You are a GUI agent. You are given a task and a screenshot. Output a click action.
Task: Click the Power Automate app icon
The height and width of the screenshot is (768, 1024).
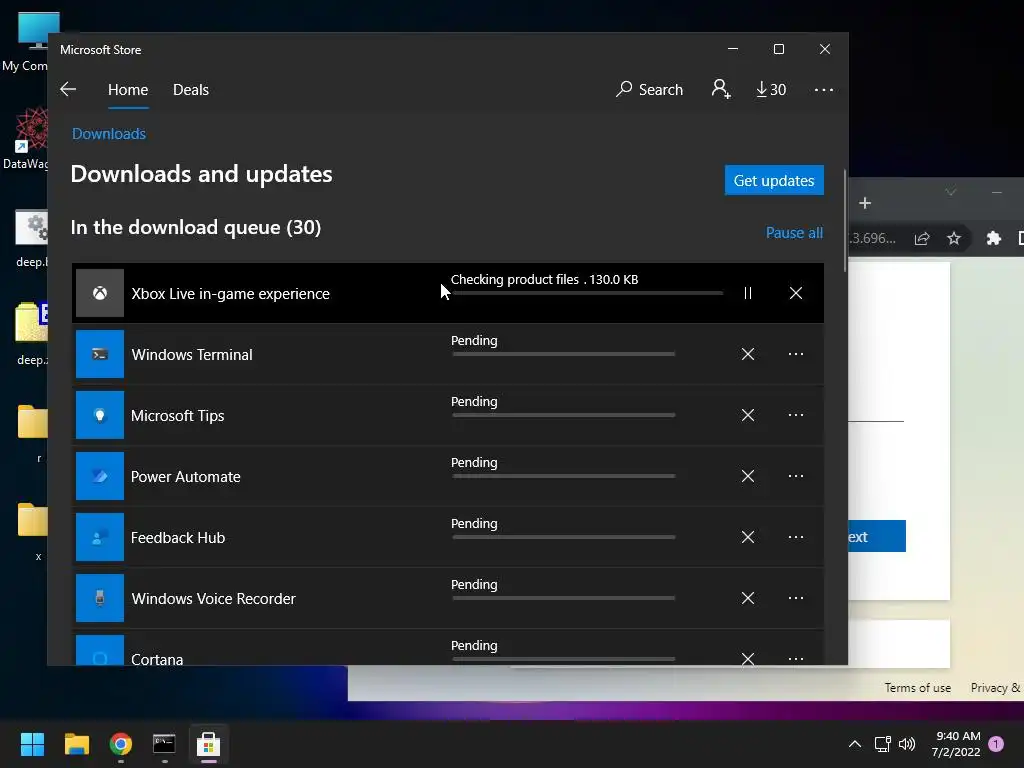pyautogui.click(x=100, y=476)
